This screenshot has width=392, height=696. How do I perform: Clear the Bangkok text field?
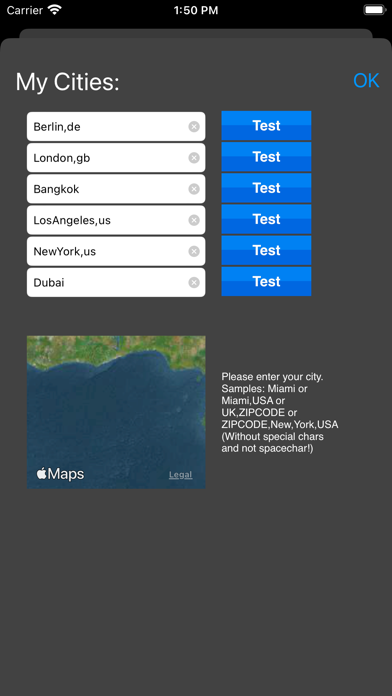pyautogui.click(x=194, y=189)
